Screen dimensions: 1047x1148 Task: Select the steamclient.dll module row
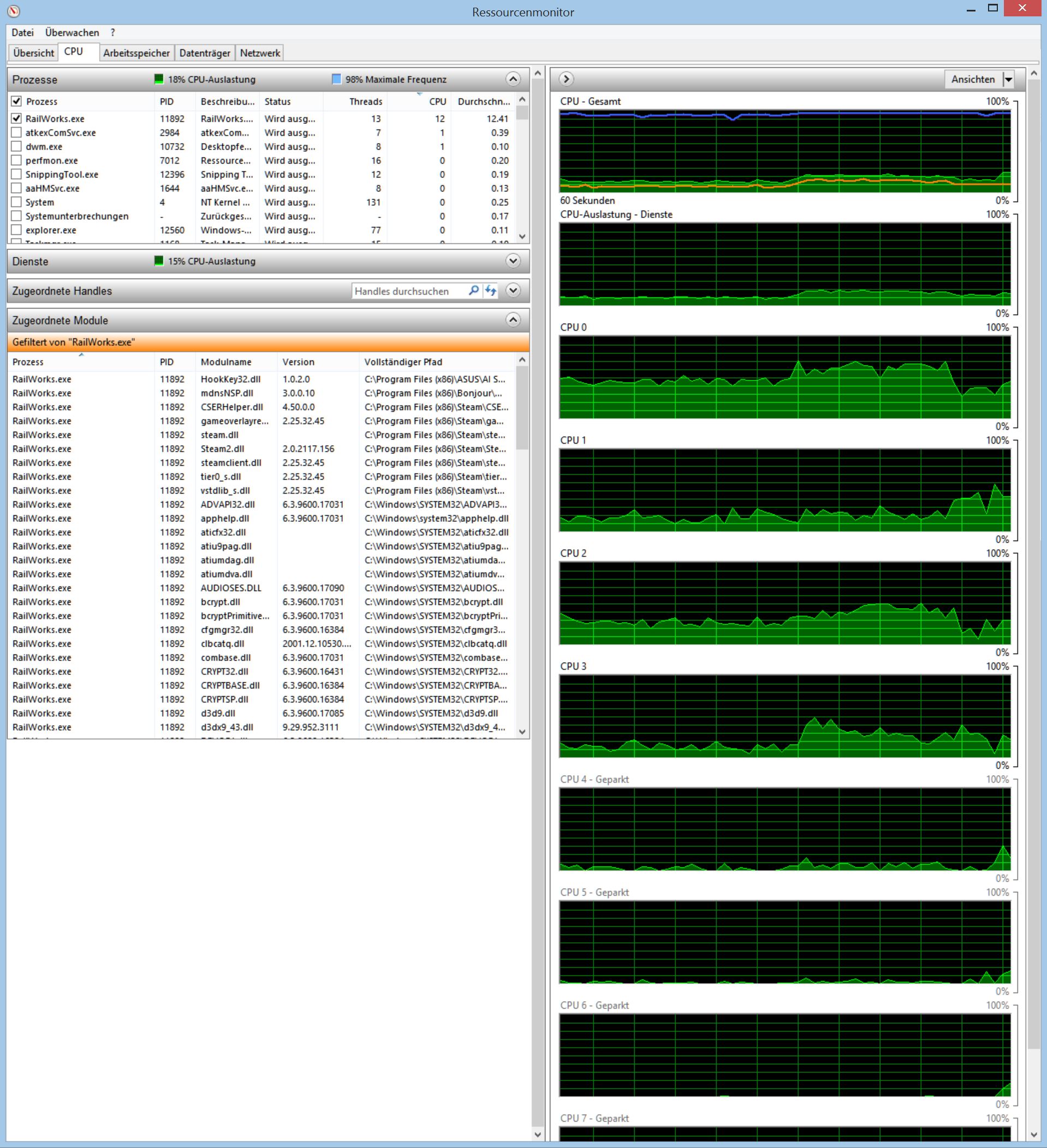261,463
